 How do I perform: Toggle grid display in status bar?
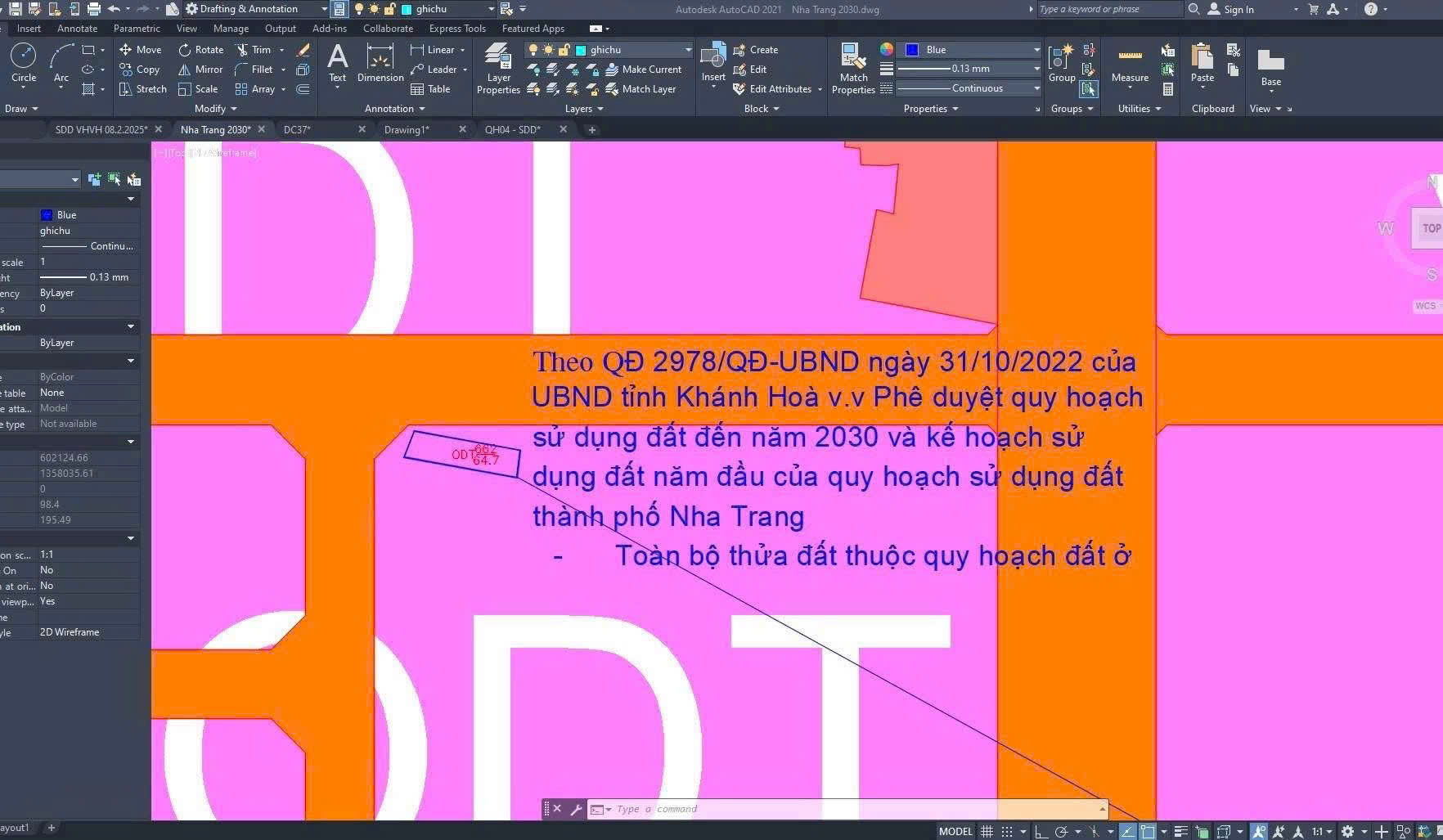click(x=987, y=832)
